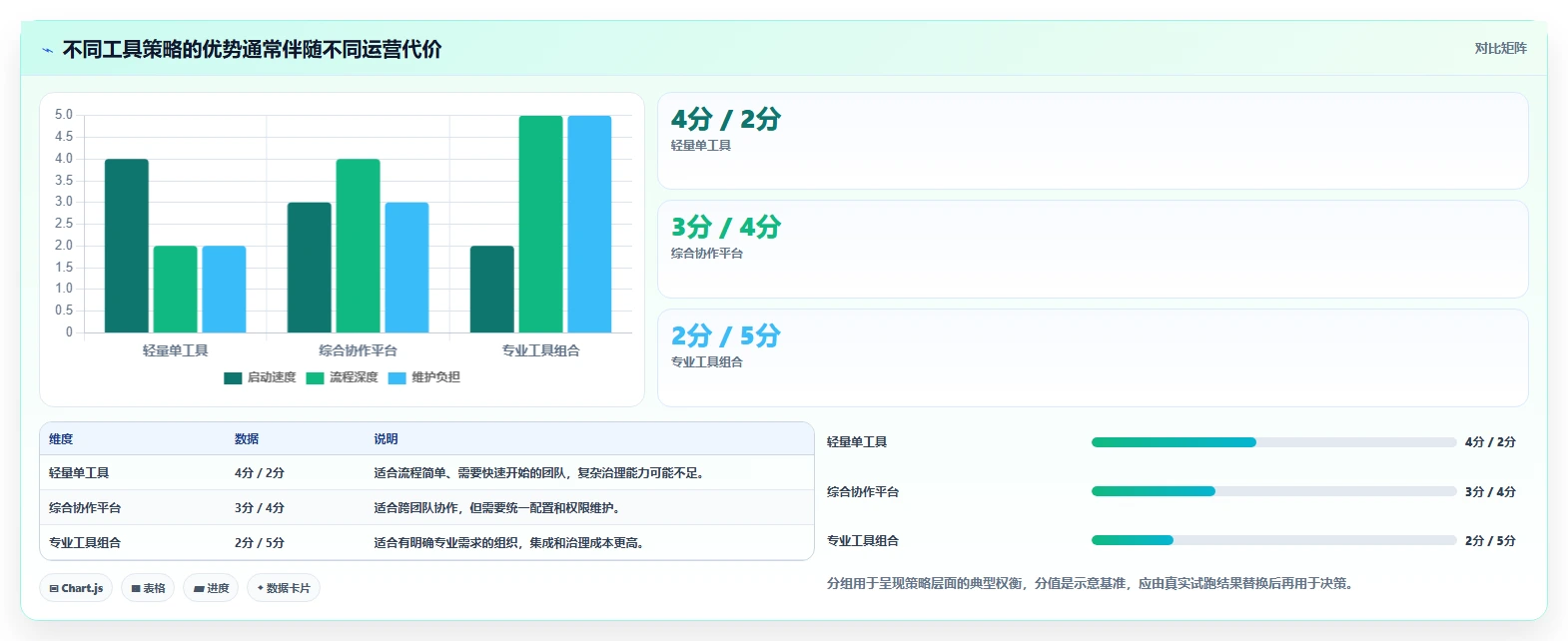The height and width of the screenshot is (641, 1568).
Task: Click the 对比矩阵 label in header
Action: coord(1501,48)
